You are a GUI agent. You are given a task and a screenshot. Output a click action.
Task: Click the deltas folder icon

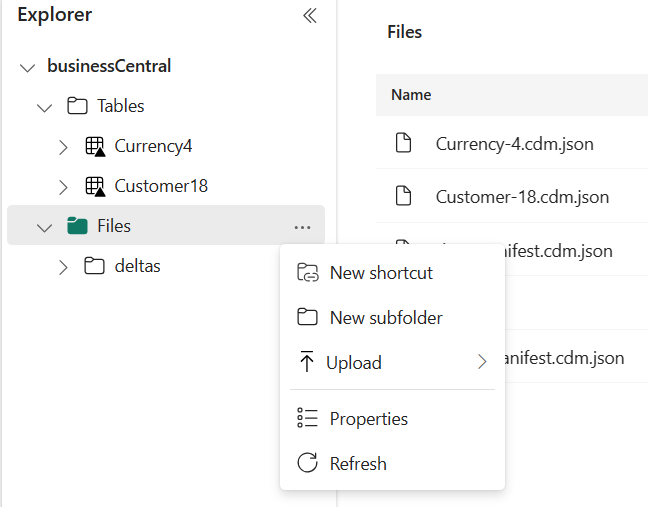point(94,266)
